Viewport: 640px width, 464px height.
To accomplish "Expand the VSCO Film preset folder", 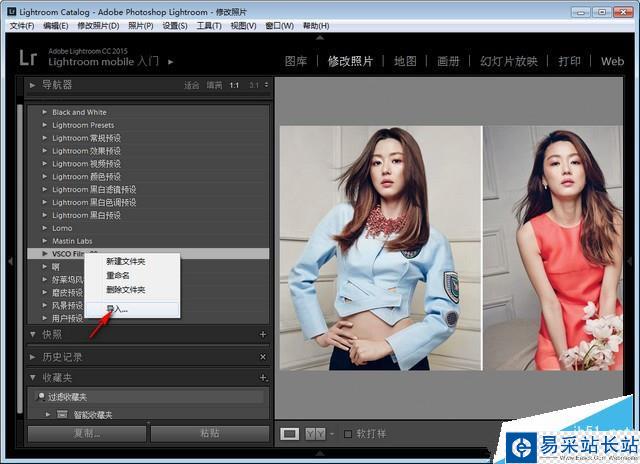I will pyautogui.click(x=45, y=253).
